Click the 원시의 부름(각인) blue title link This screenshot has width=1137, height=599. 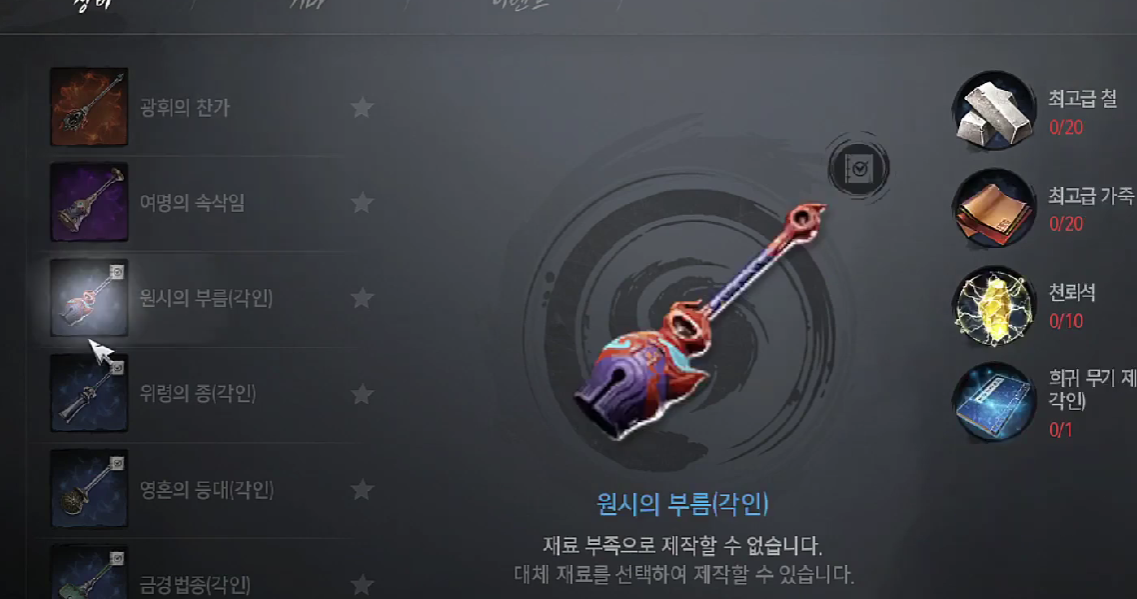pyautogui.click(x=682, y=503)
